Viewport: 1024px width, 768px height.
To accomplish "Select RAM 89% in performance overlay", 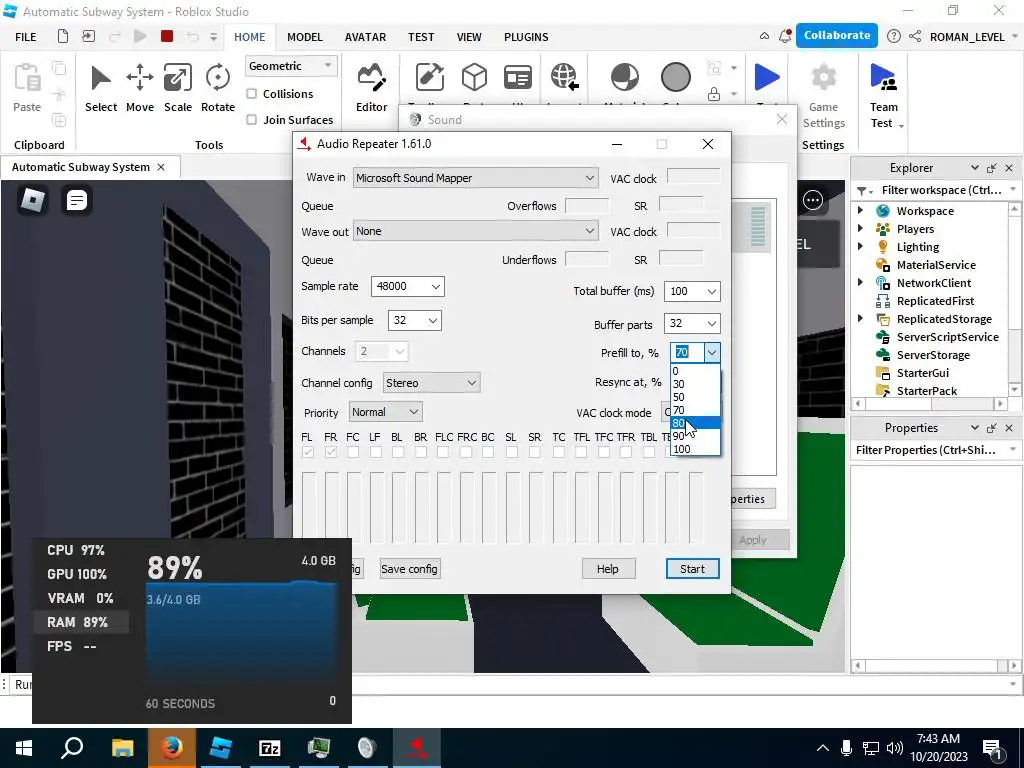I will pyautogui.click(x=81, y=622).
